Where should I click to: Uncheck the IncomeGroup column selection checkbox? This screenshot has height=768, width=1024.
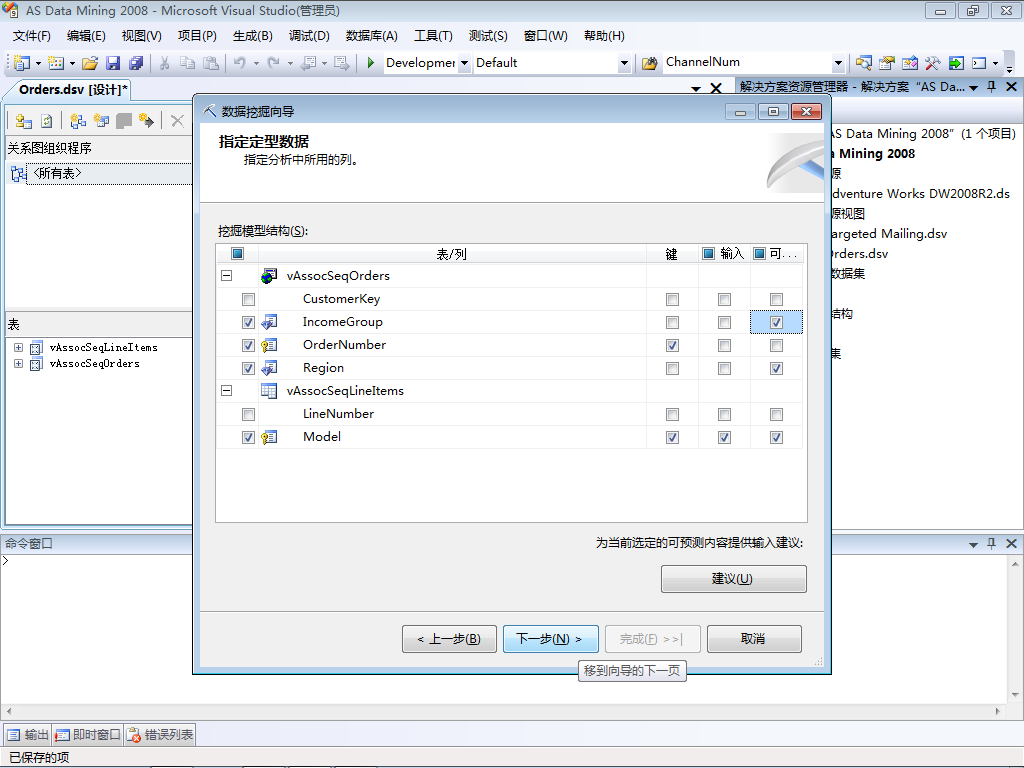248,323
